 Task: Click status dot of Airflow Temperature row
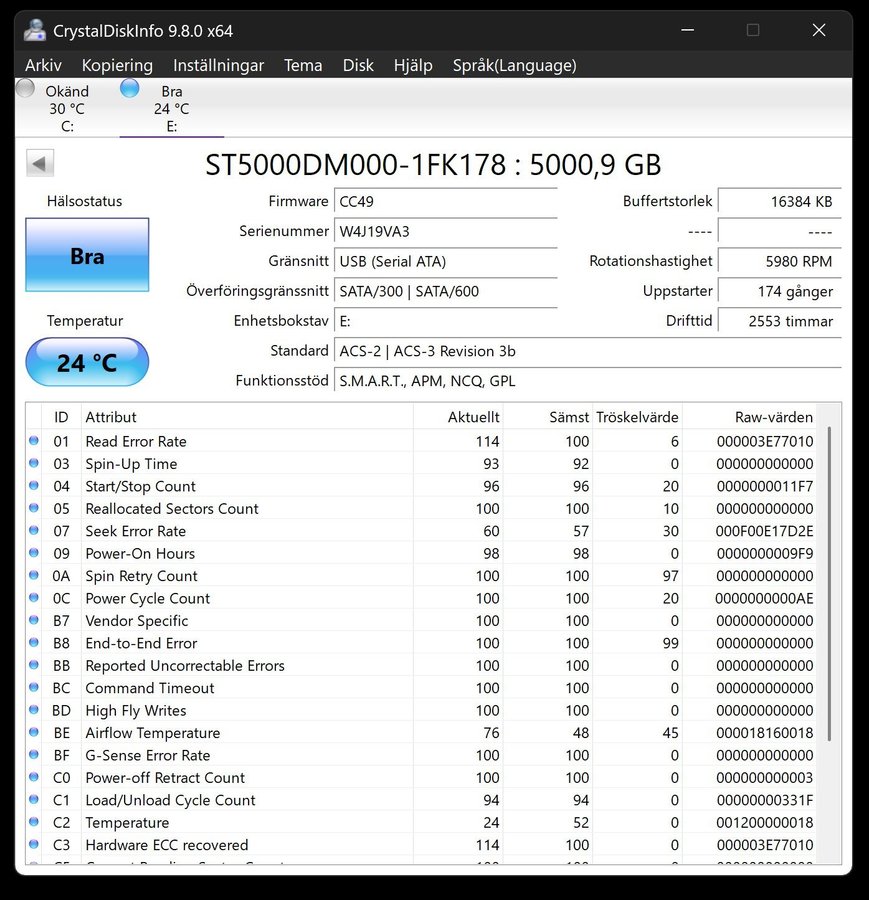34,732
